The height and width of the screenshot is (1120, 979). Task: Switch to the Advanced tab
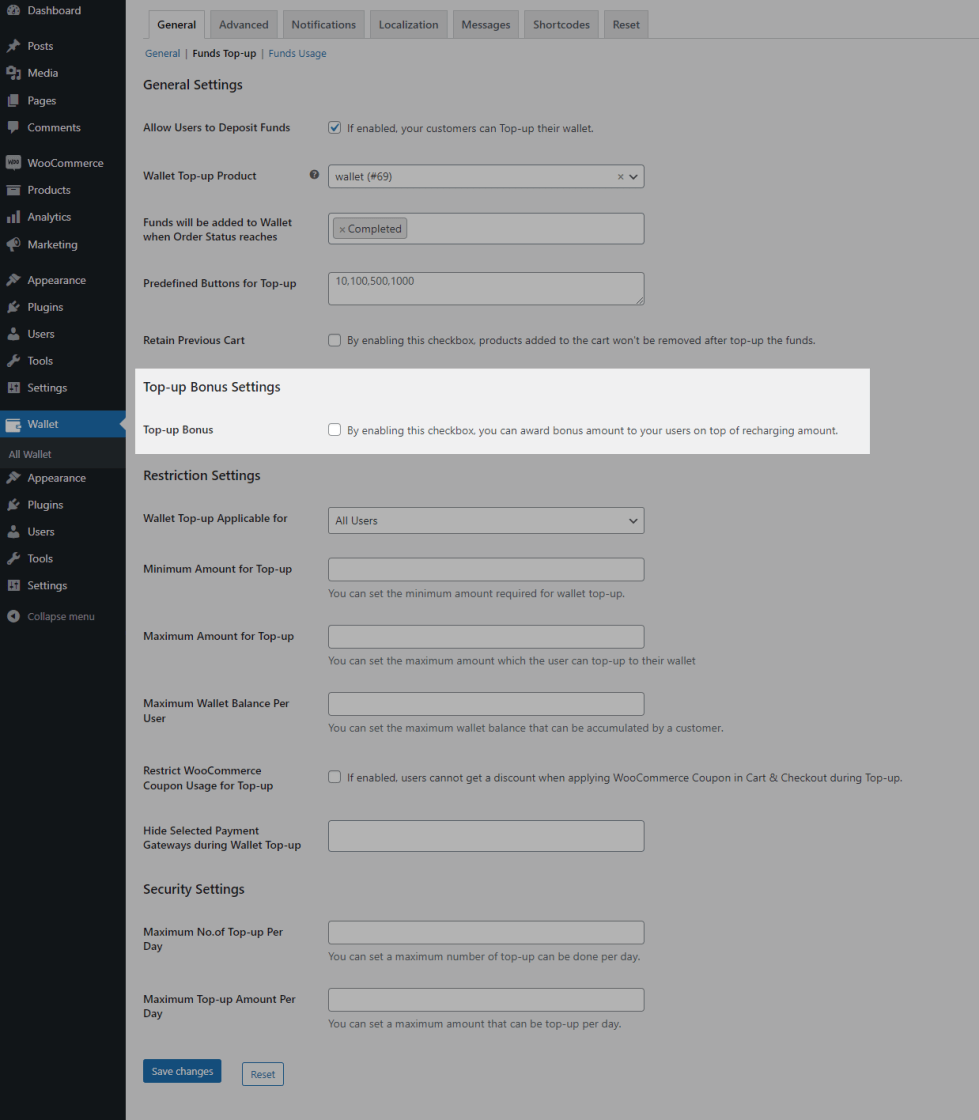pos(244,24)
